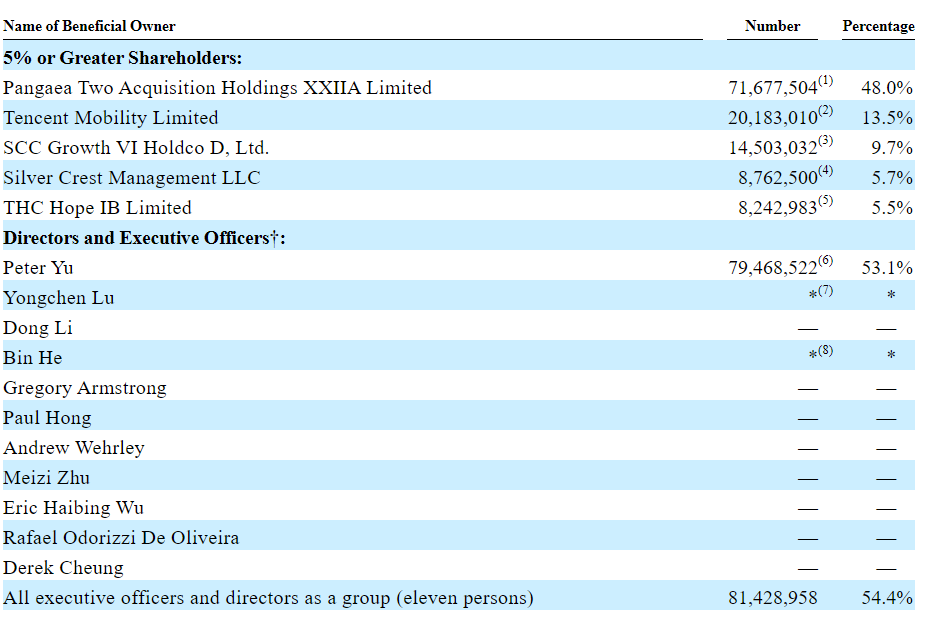Image resolution: width=925 pixels, height=619 pixels.
Task: Click the Name of Beneficial Owner header
Action: point(89,26)
